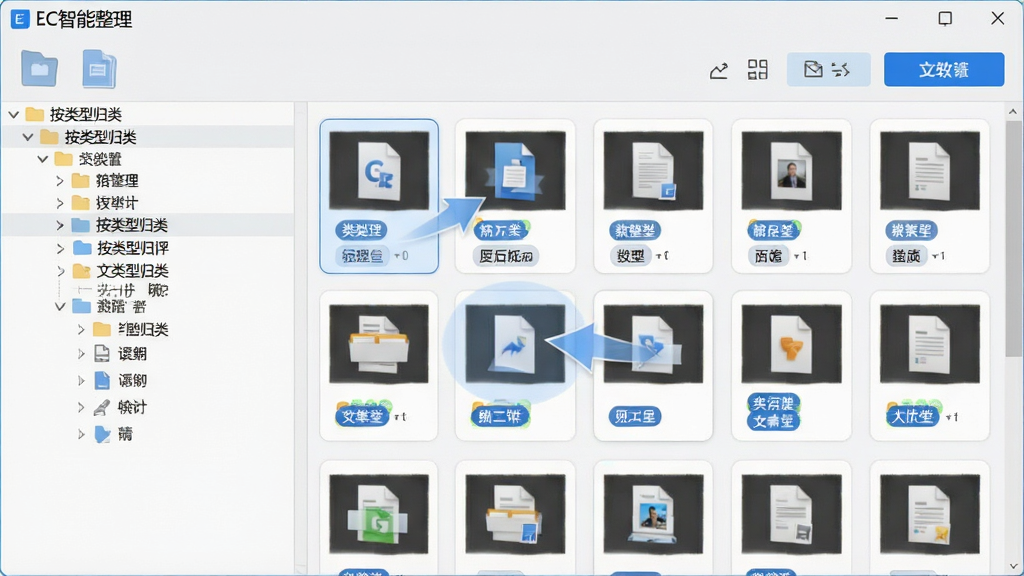Click the gray tag under the blue clipboard card
Viewport: 1024px width, 576px height.
506,256
